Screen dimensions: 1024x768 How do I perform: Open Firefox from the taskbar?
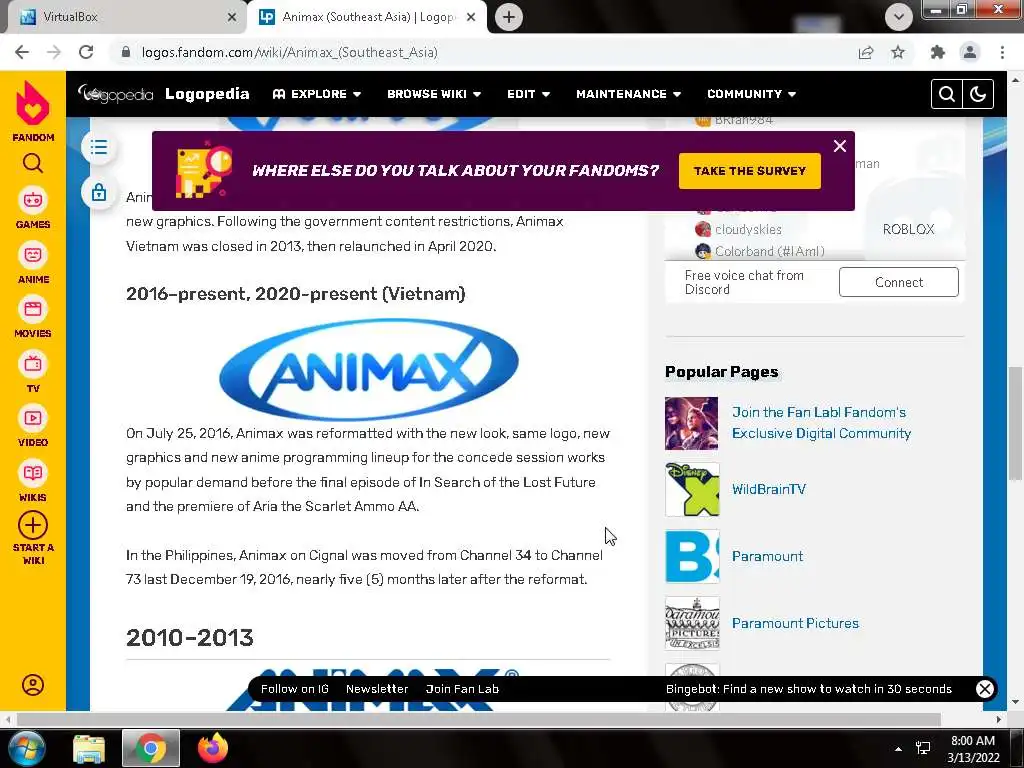click(x=213, y=748)
